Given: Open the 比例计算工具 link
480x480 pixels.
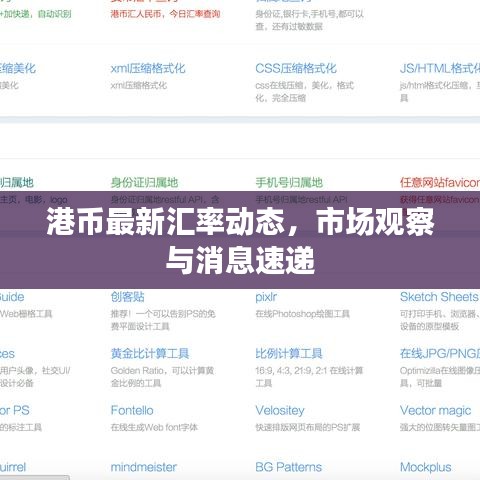Looking at the screenshot, I should [289, 354].
